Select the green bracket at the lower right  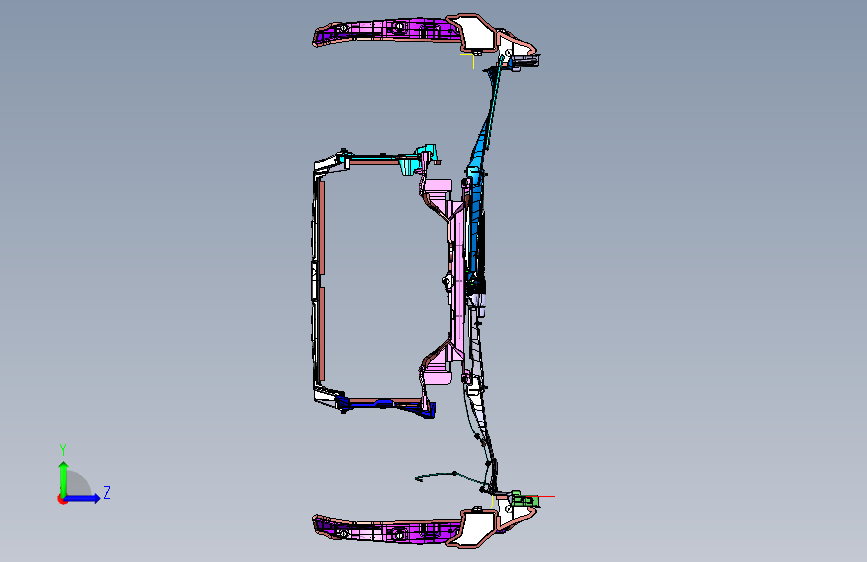click(524, 499)
